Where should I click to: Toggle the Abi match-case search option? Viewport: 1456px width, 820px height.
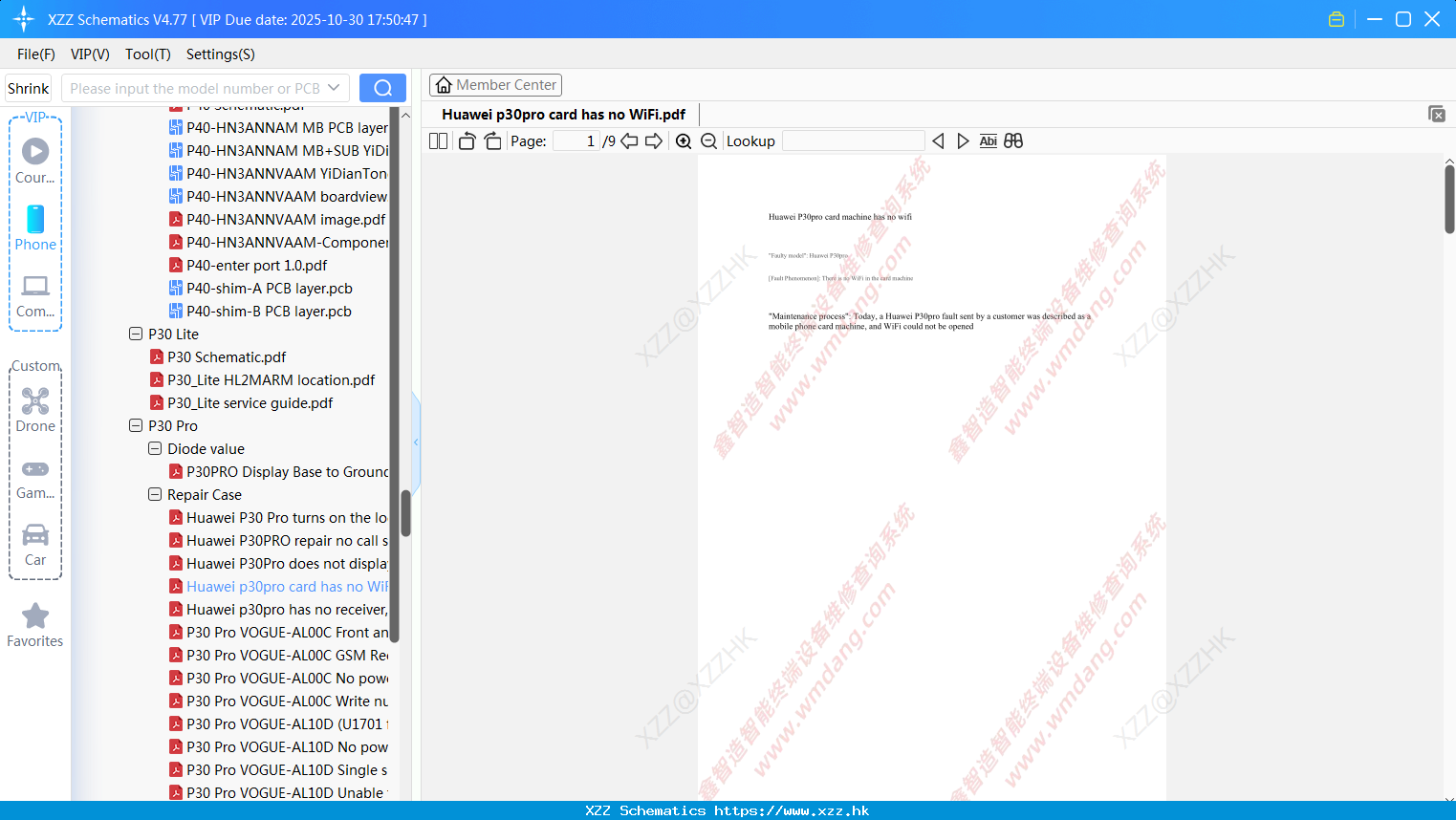(989, 141)
